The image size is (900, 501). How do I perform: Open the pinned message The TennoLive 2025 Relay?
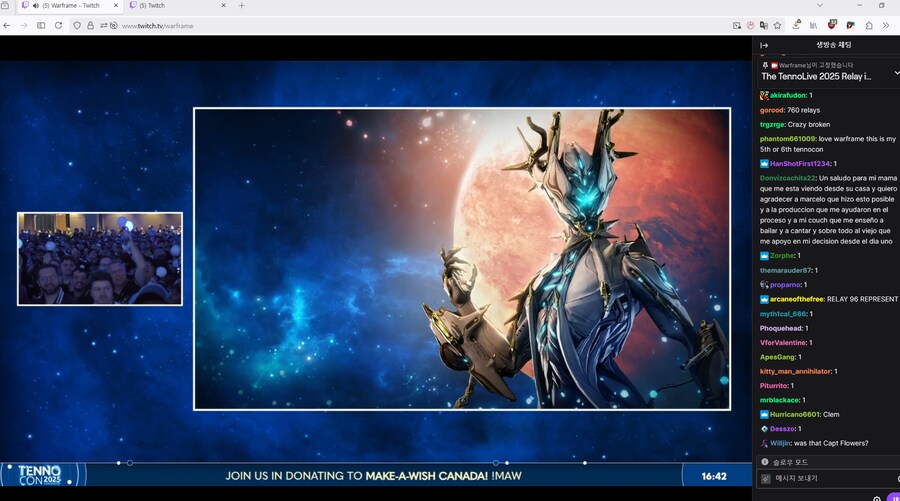(x=816, y=76)
